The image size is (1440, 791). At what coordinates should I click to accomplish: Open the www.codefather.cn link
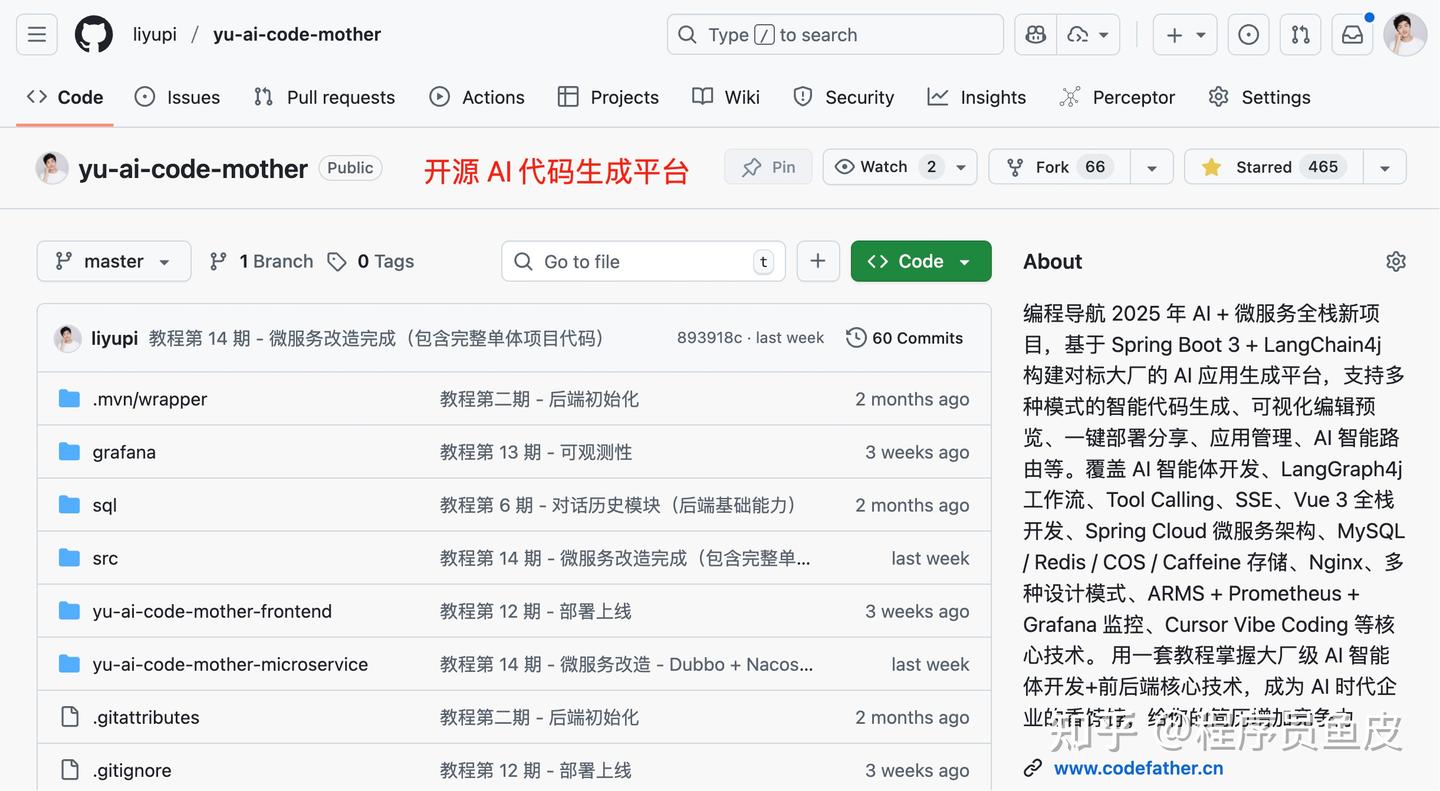[1138, 767]
